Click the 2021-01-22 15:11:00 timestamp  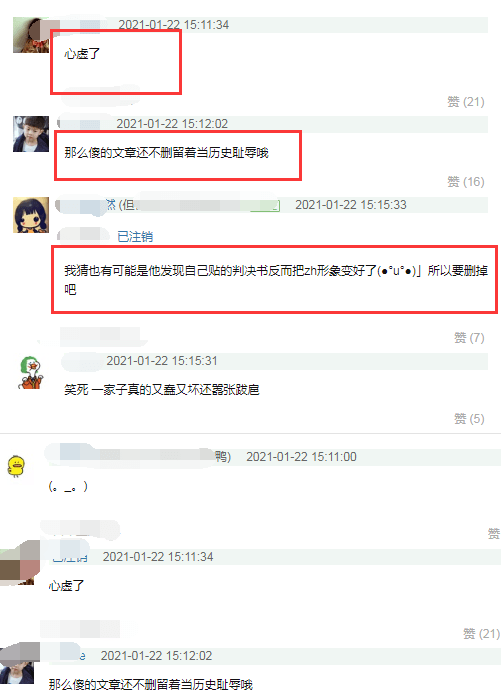tap(301, 457)
